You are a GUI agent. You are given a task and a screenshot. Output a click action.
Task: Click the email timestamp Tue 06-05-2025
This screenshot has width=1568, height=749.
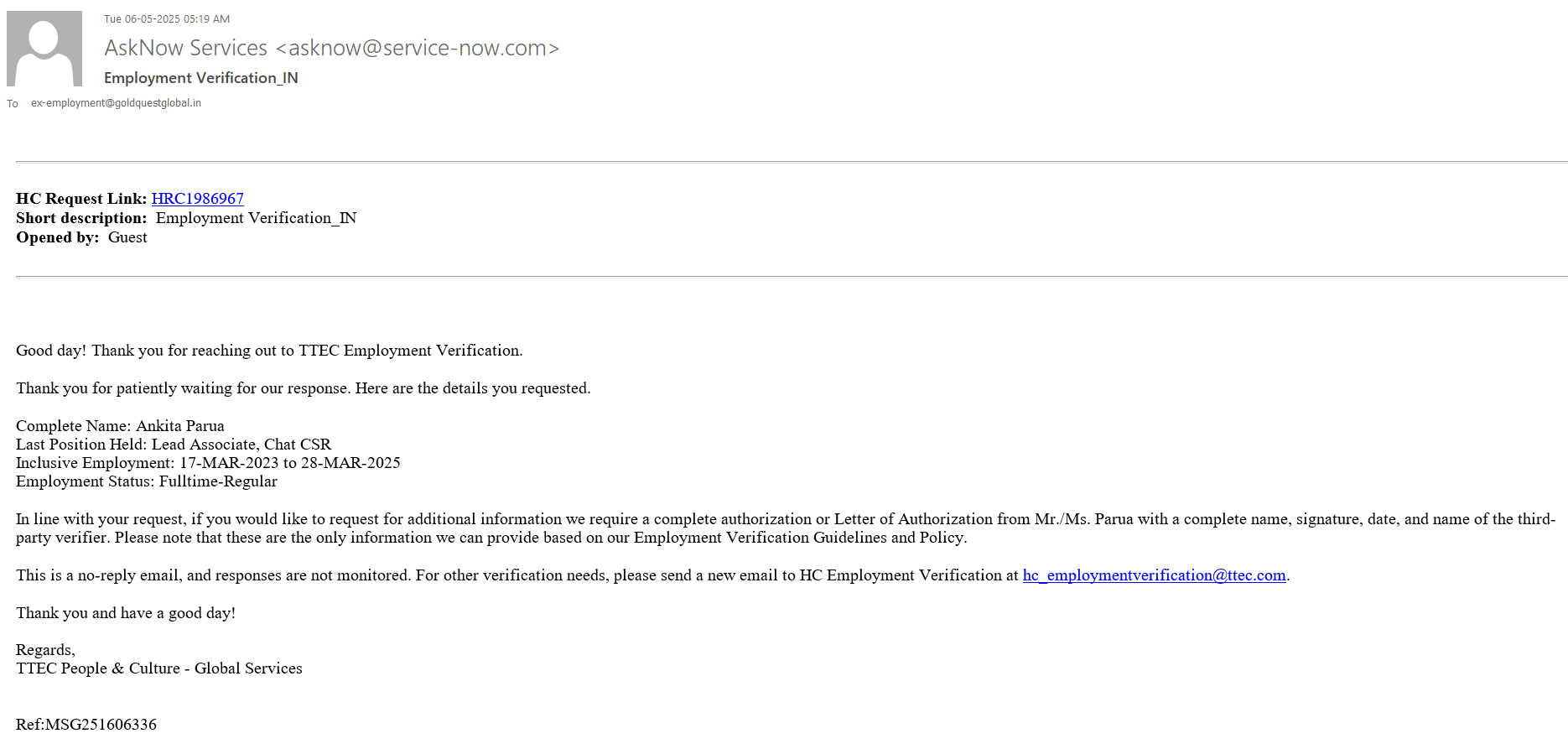(x=167, y=18)
